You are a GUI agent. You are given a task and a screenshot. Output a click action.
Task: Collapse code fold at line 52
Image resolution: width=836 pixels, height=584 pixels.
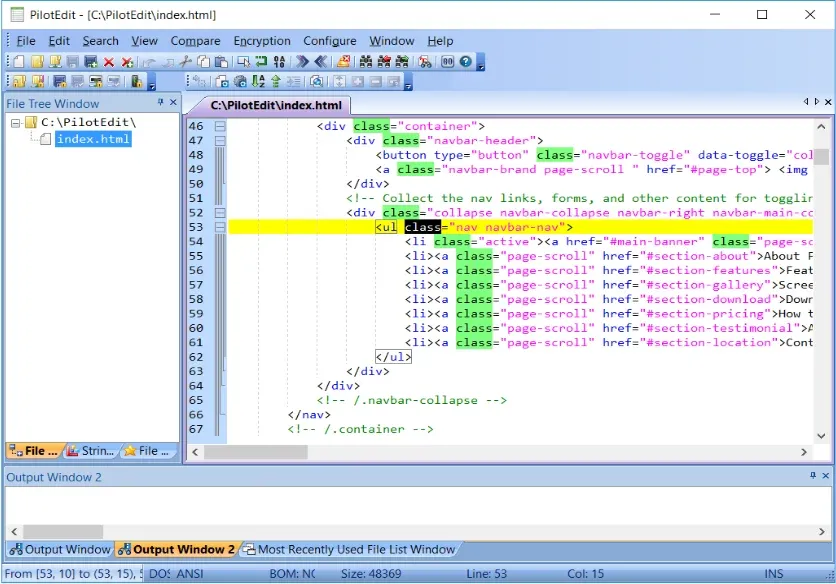pyautogui.click(x=220, y=213)
